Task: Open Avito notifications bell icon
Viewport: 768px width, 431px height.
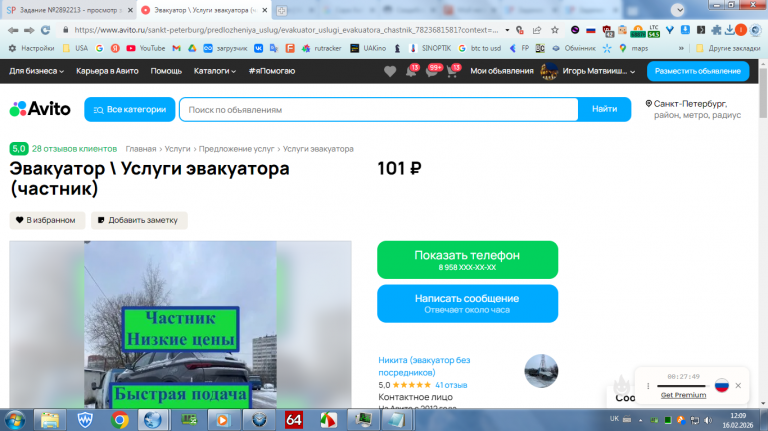Action: [411, 72]
